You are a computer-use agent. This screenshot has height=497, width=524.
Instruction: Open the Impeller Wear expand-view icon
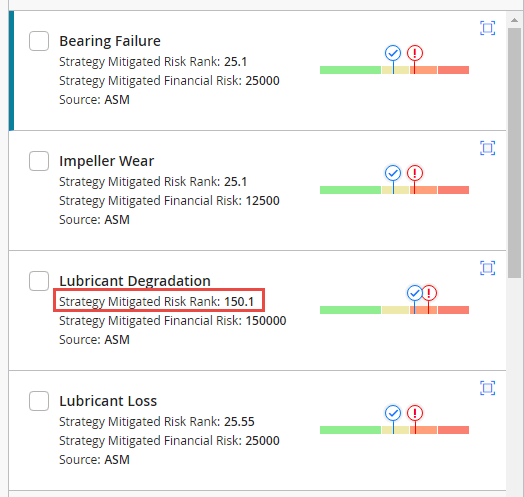click(488, 148)
